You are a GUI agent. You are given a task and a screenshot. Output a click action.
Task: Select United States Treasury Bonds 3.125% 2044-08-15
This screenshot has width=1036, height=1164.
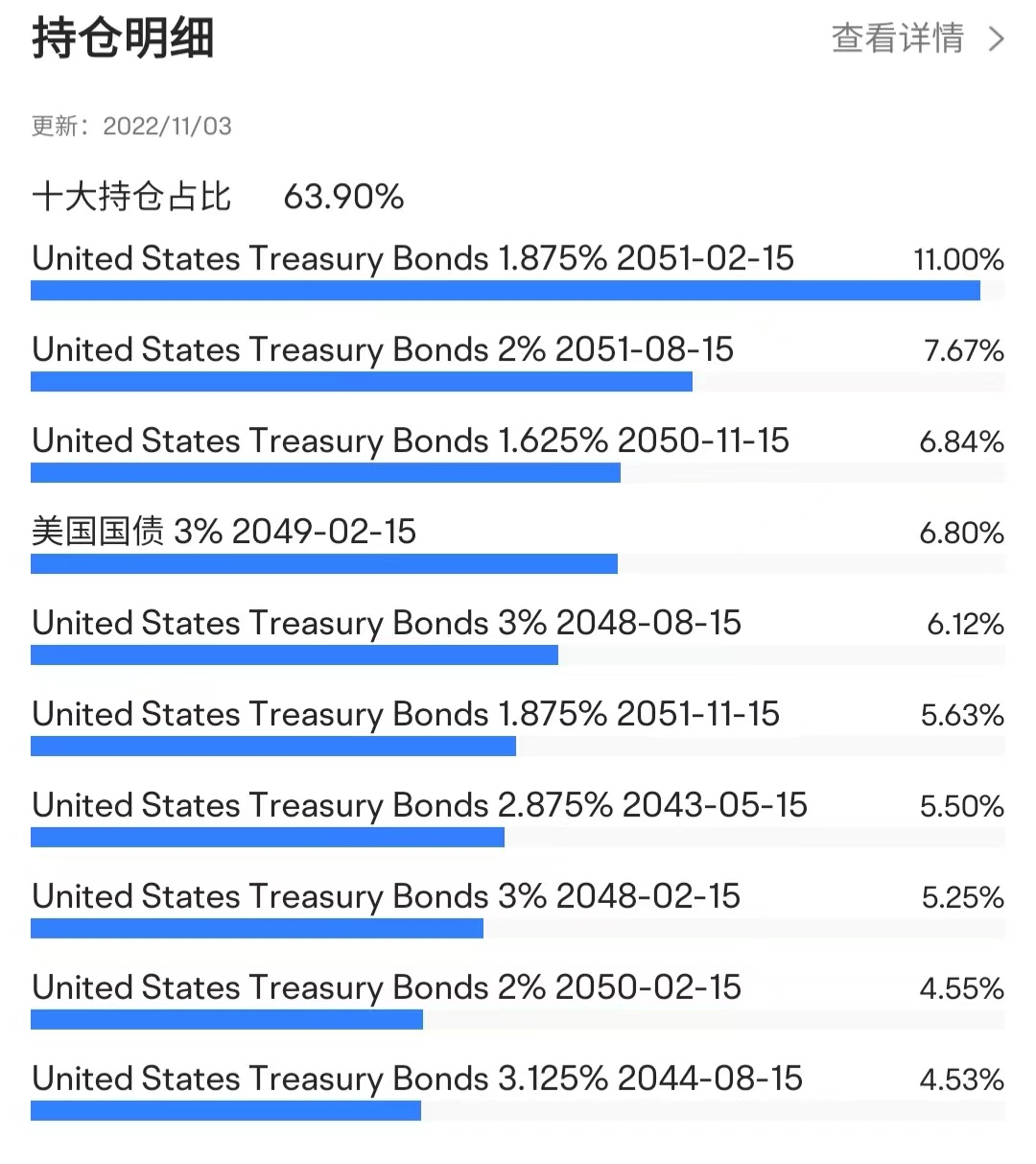tap(415, 1079)
